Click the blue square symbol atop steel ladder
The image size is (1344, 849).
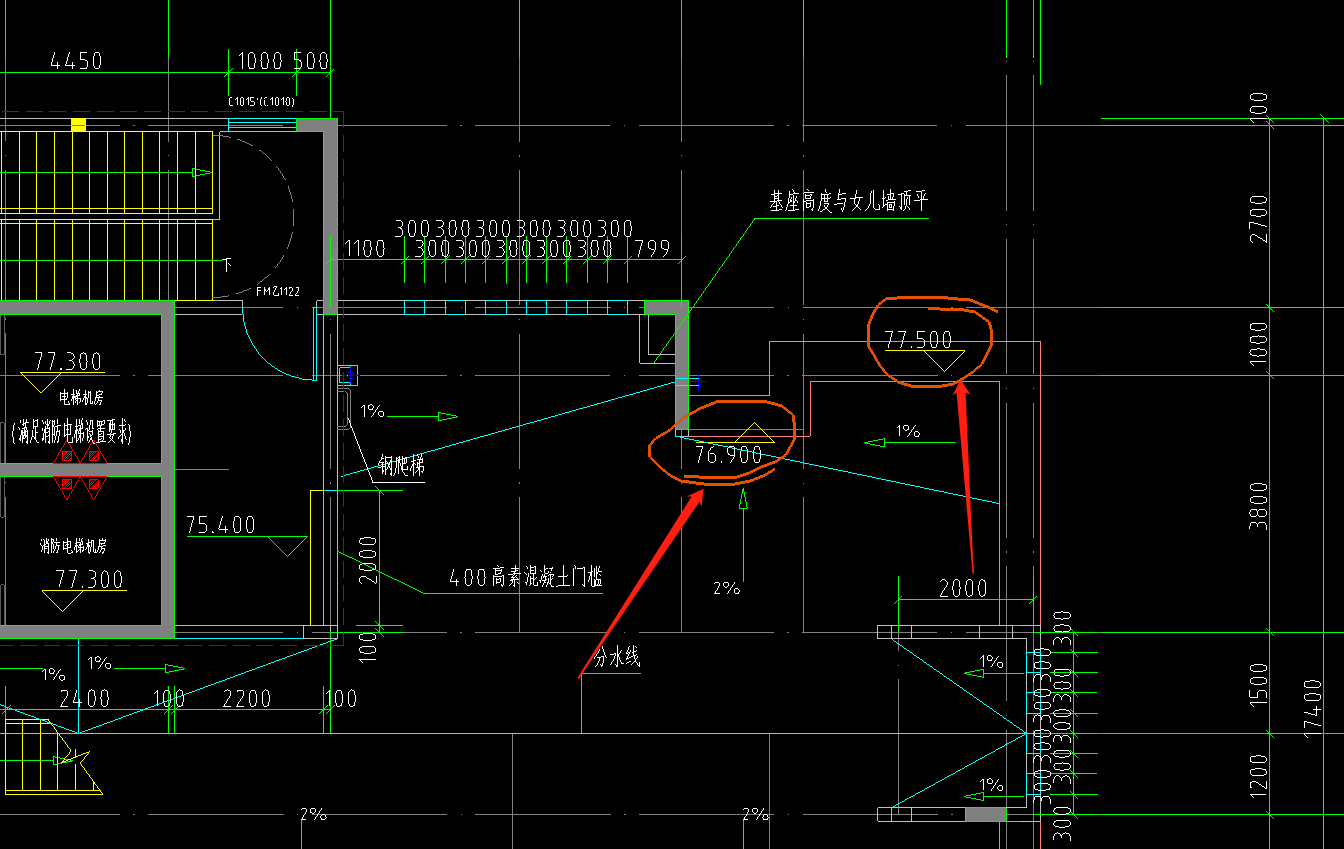[348, 375]
